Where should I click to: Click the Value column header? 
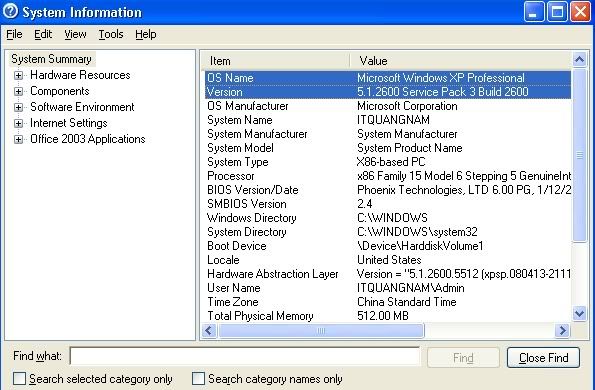(x=460, y=61)
